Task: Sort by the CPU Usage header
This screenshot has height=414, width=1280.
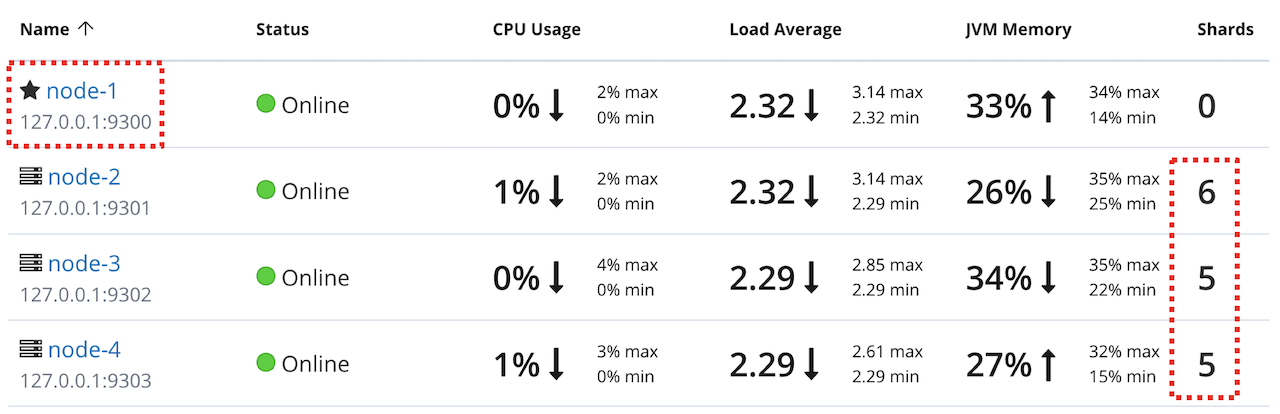Action: pyautogui.click(x=537, y=29)
